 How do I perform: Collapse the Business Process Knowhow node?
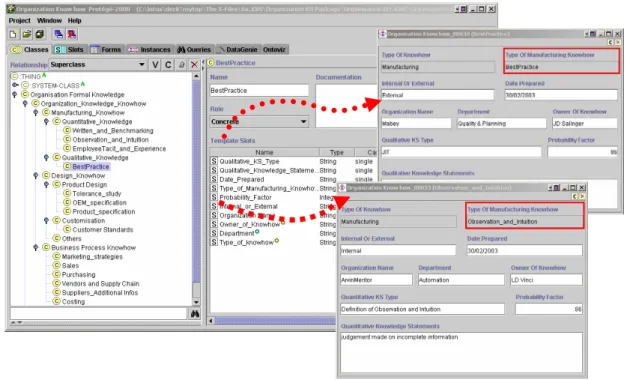tap(36, 248)
